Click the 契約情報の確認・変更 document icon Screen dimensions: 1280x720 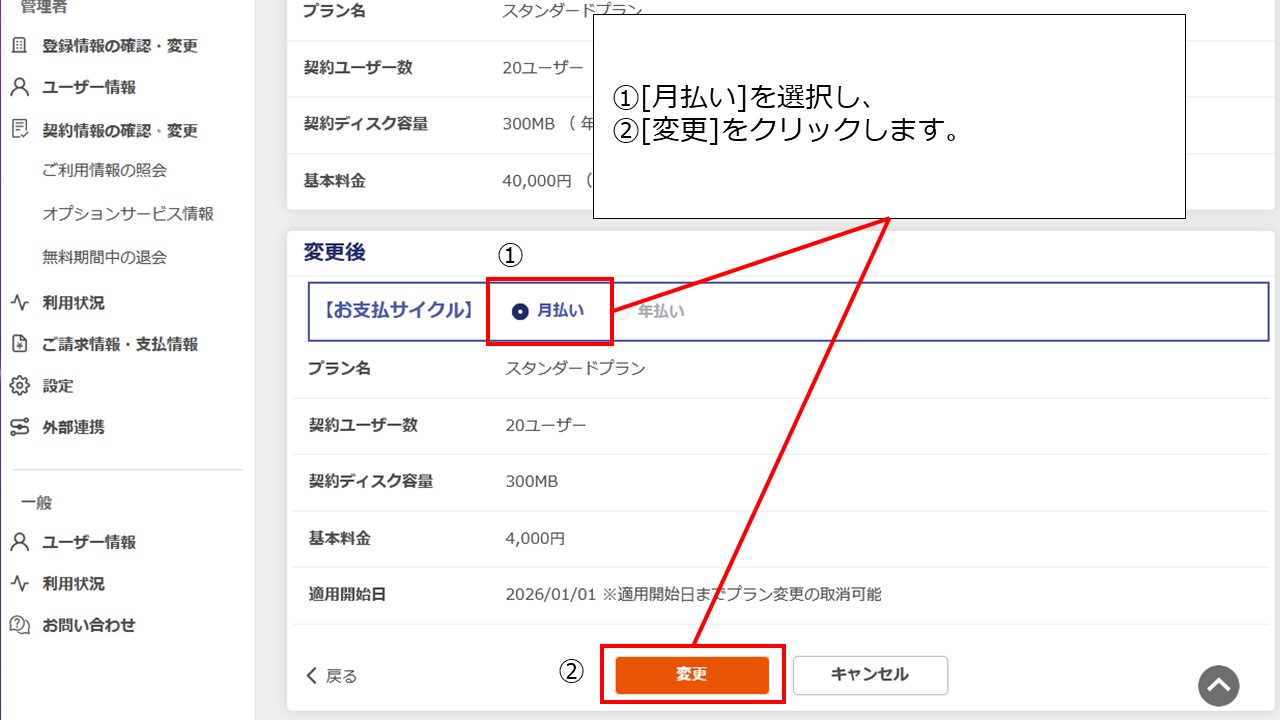tap(19, 129)
